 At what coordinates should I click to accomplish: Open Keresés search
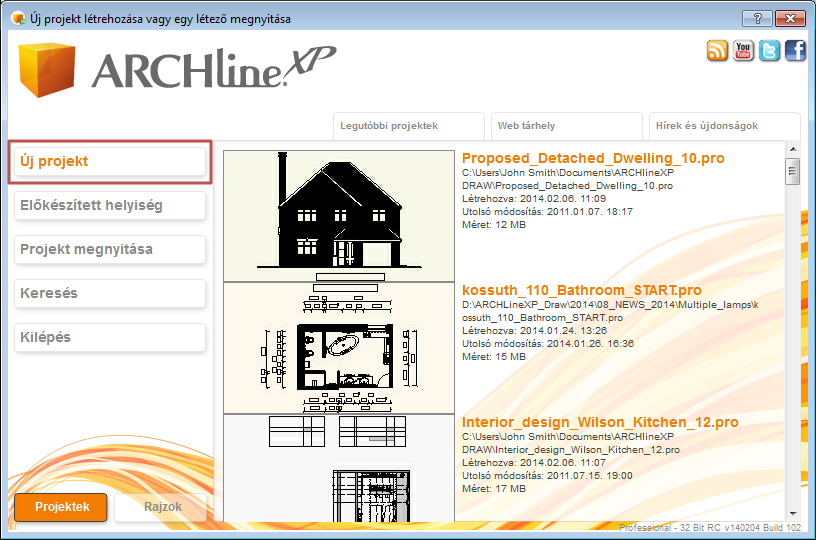(110, 293)
